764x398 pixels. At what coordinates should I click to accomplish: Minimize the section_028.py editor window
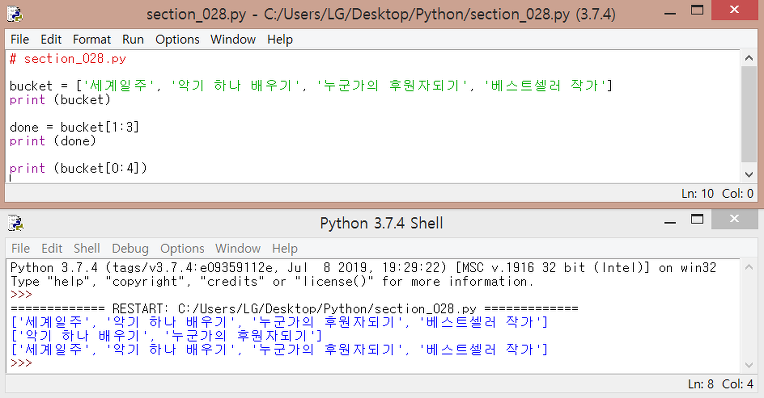coord(670,13)
